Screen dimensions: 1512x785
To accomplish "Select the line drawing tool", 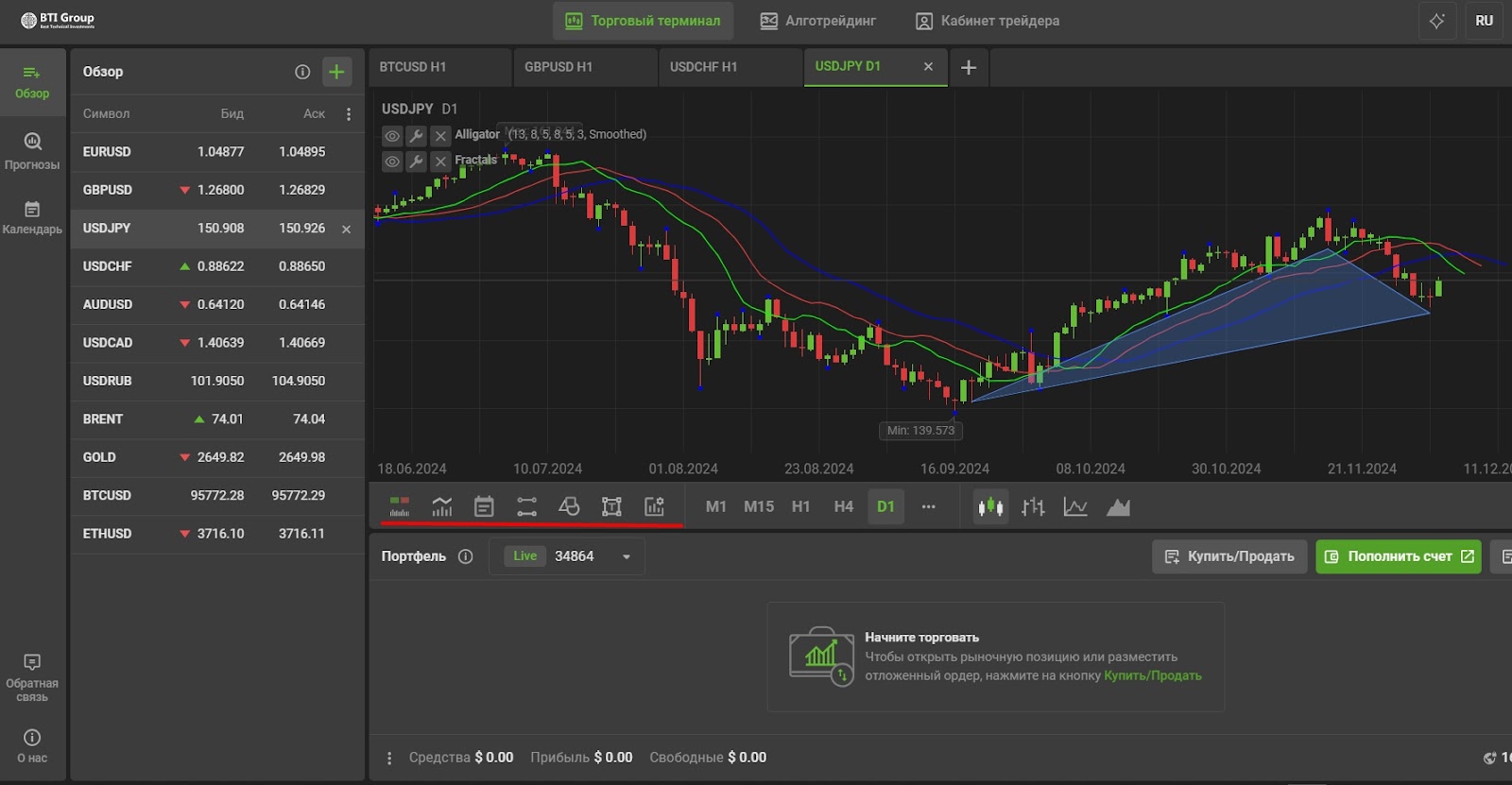I will (526, 507).
